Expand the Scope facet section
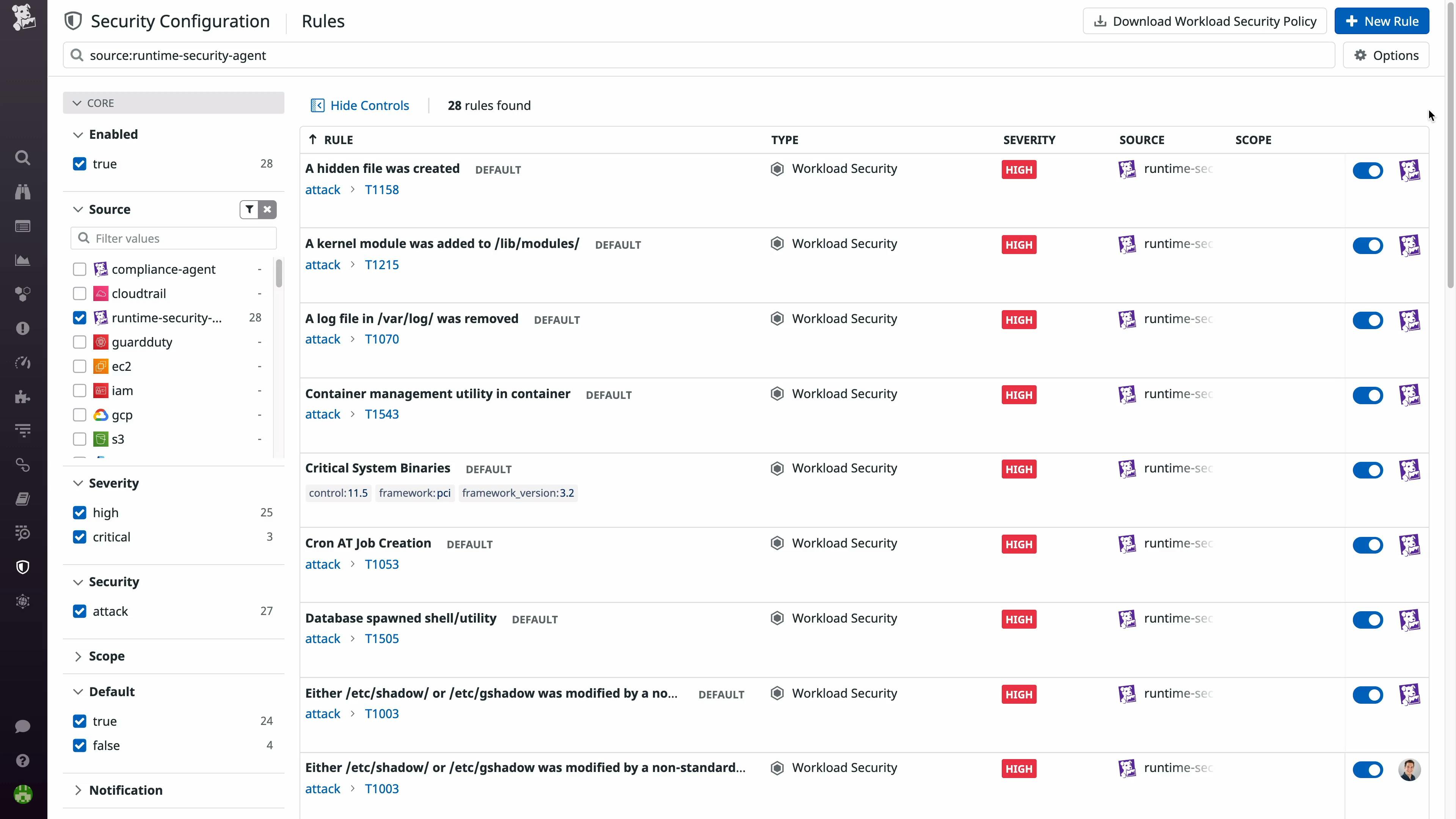Image resolution: width=1456 pixels, height=819 pixels. (x=106, y=656)
